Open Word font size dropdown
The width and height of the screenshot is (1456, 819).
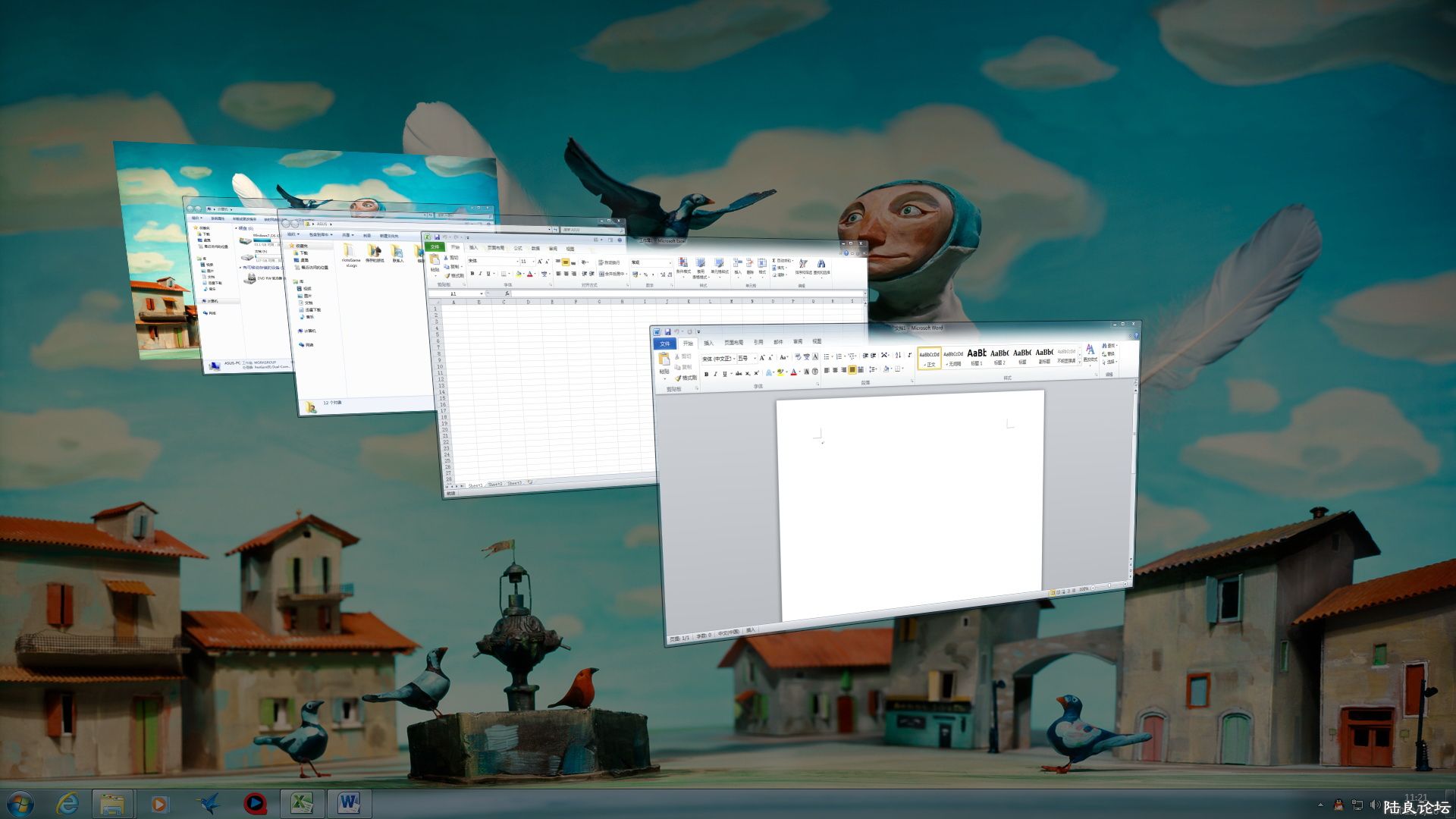(754, 358)
